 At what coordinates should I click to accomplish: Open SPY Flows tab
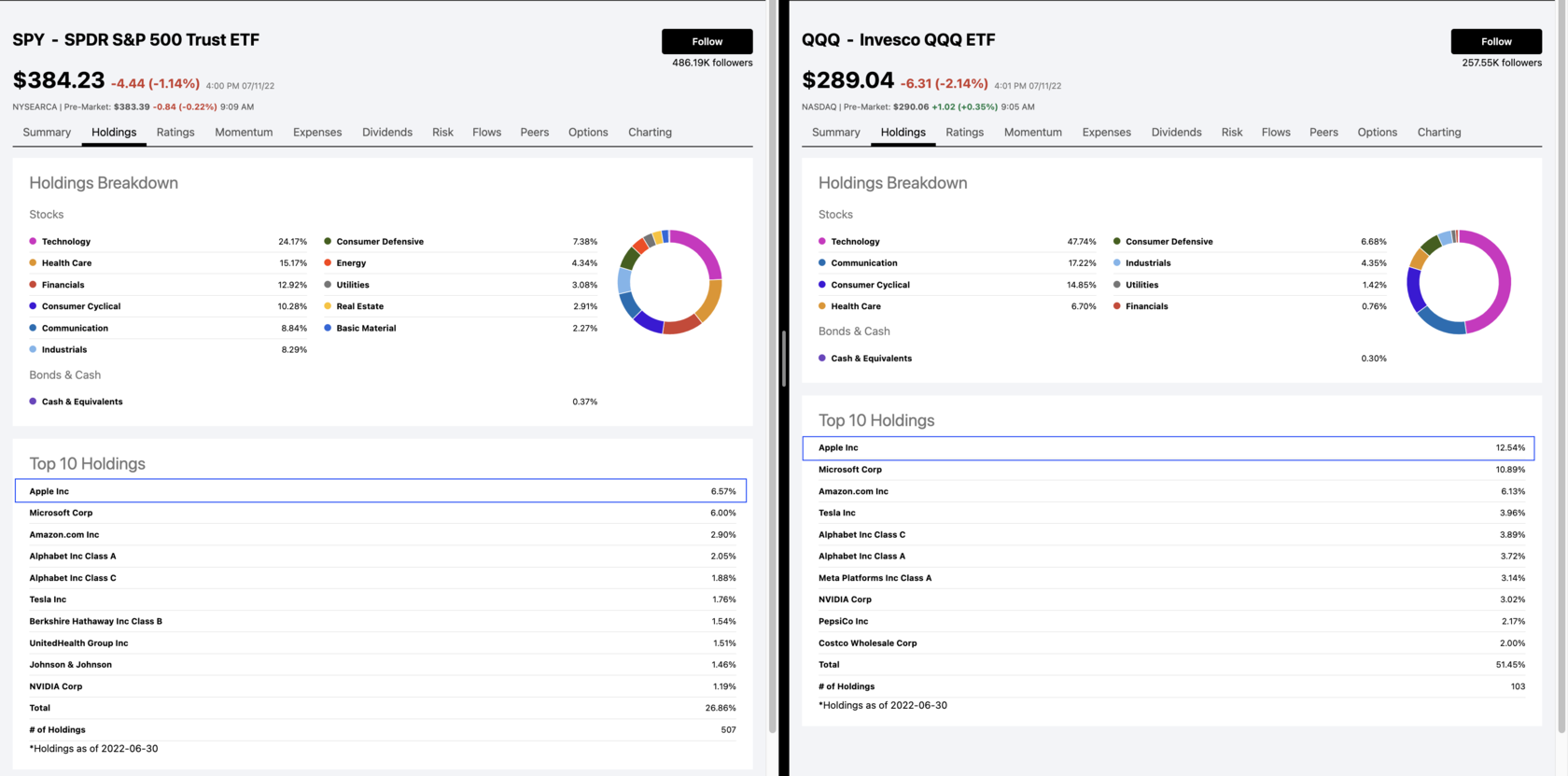pos(486,133)
